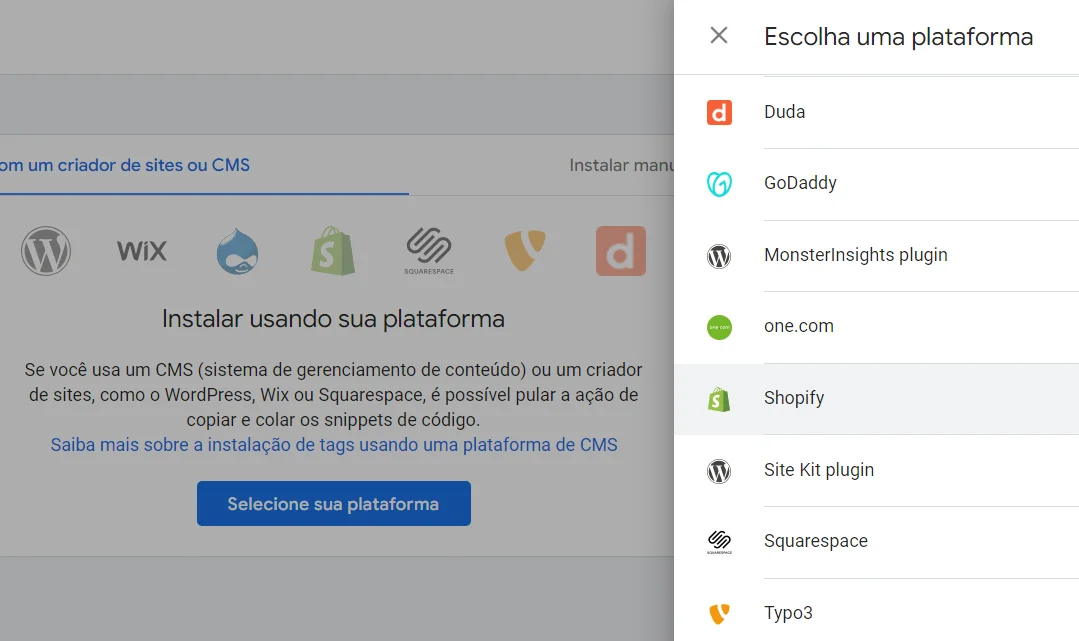
Task: Click the Typo3 logo icon in list
Action: pyautogui.click(x=719, y=613)
